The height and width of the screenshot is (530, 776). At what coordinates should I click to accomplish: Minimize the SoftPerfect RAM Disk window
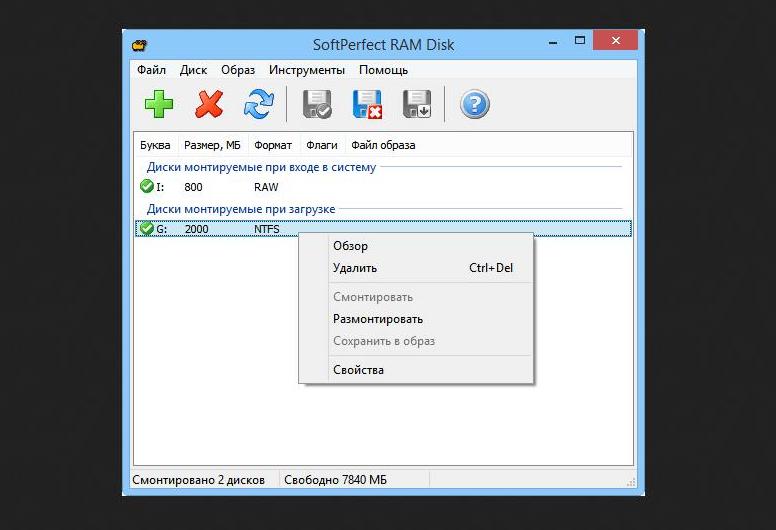coord(553,43)
